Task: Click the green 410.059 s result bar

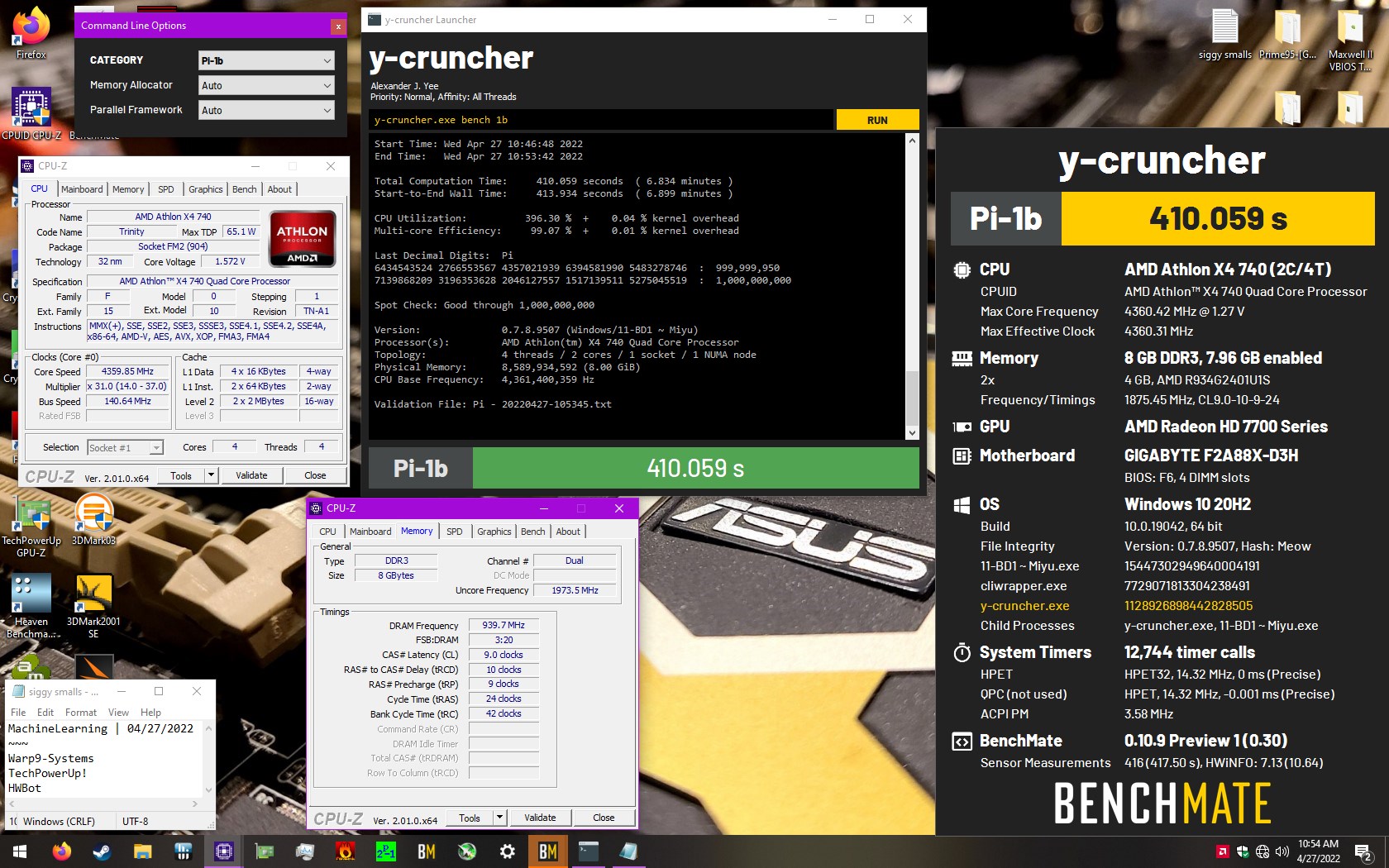Action: [695, 469]
